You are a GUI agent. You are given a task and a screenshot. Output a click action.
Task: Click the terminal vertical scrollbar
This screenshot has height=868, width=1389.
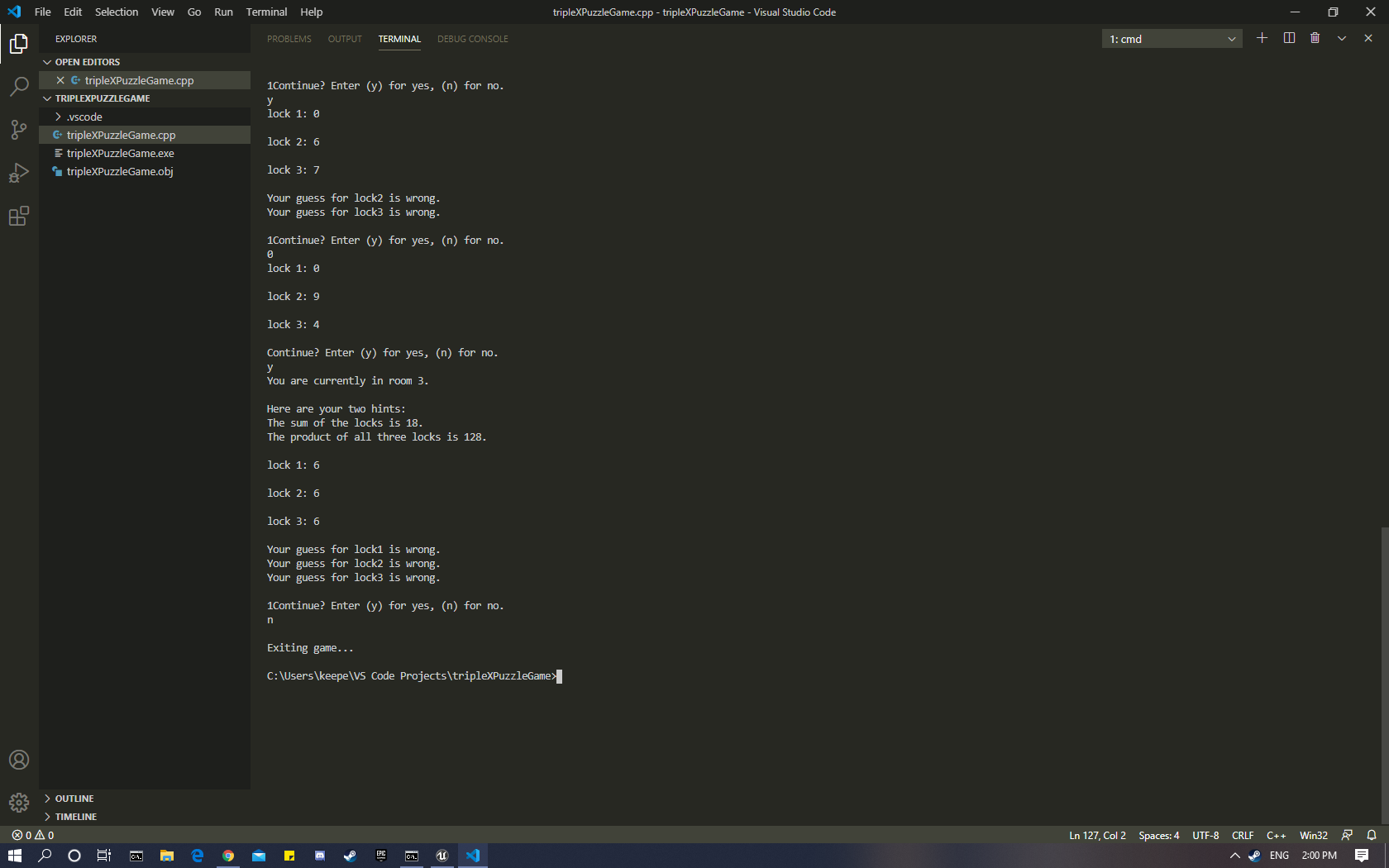[x=1384, y=676]
